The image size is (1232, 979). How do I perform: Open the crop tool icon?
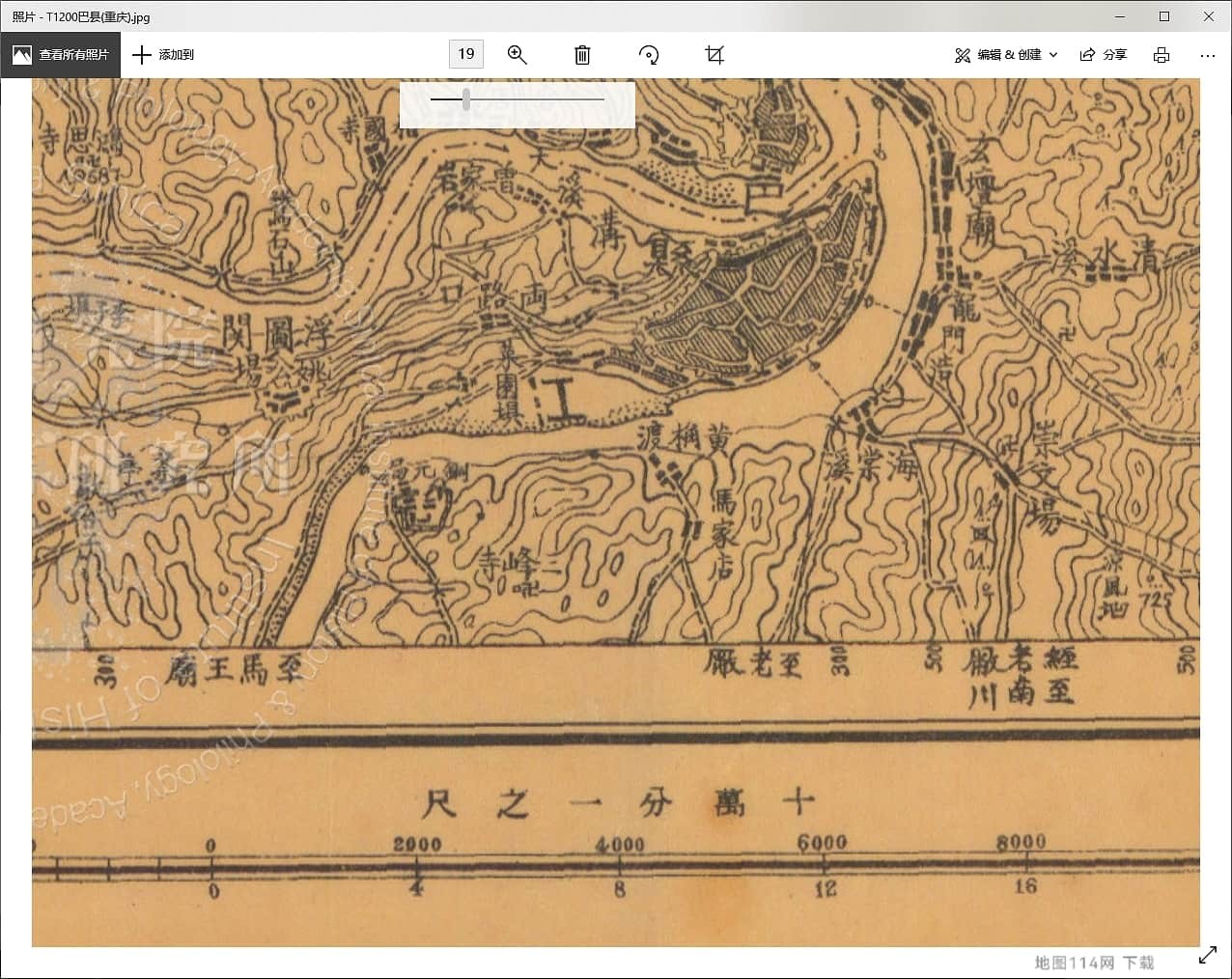pos(714,55)
